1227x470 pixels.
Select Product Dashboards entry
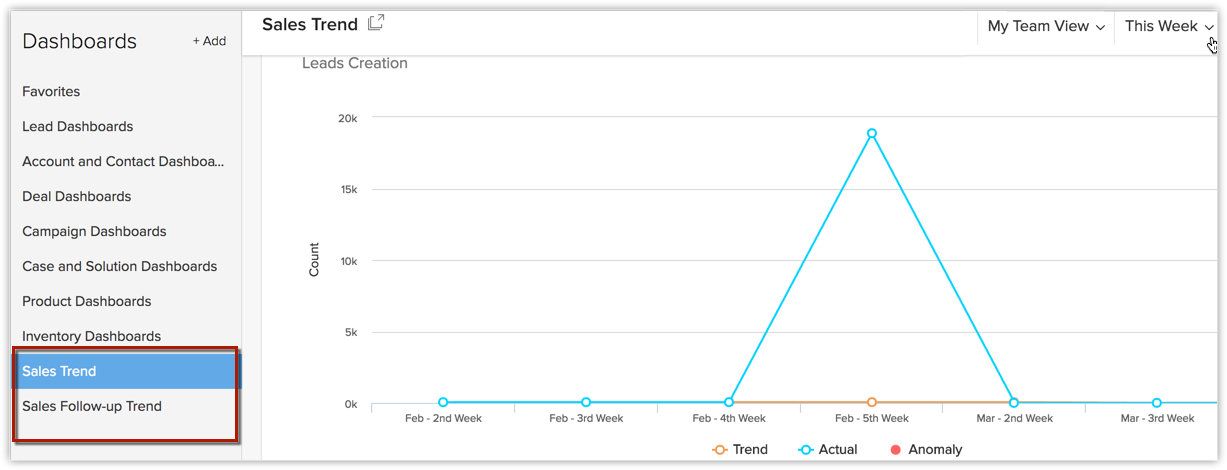click(86, 301)
